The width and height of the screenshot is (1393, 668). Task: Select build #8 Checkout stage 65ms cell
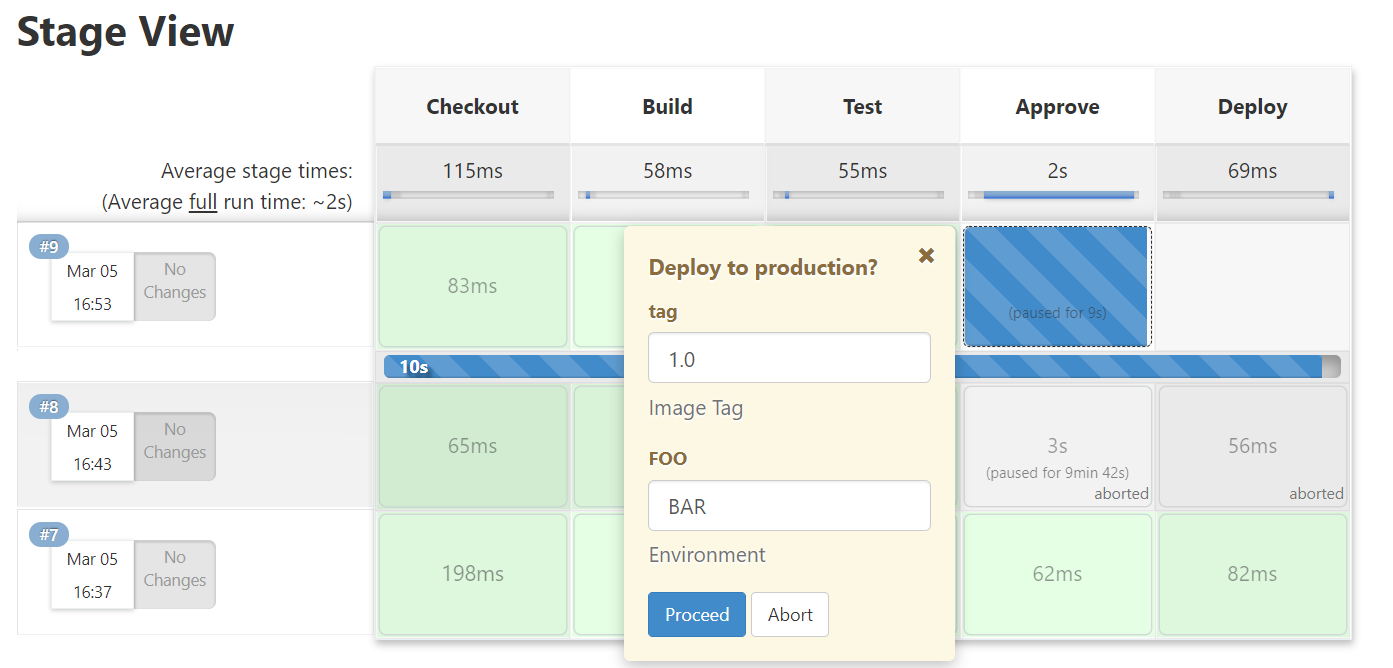(472, 446)
